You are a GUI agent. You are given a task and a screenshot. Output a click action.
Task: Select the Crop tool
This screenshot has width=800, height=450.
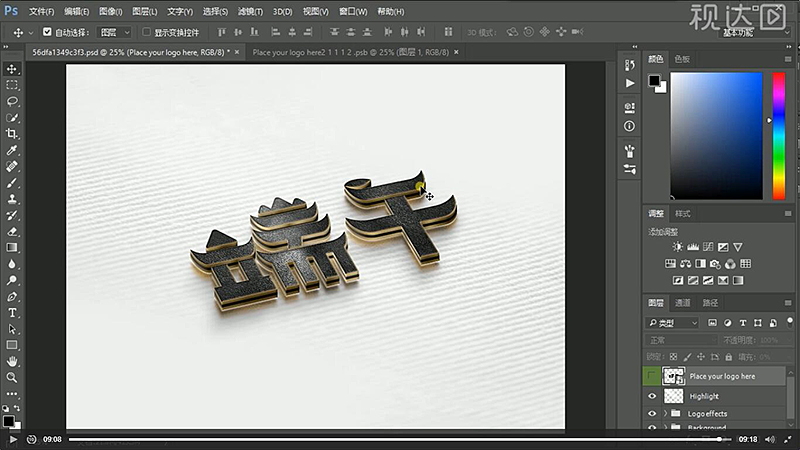tap(12, 134)
